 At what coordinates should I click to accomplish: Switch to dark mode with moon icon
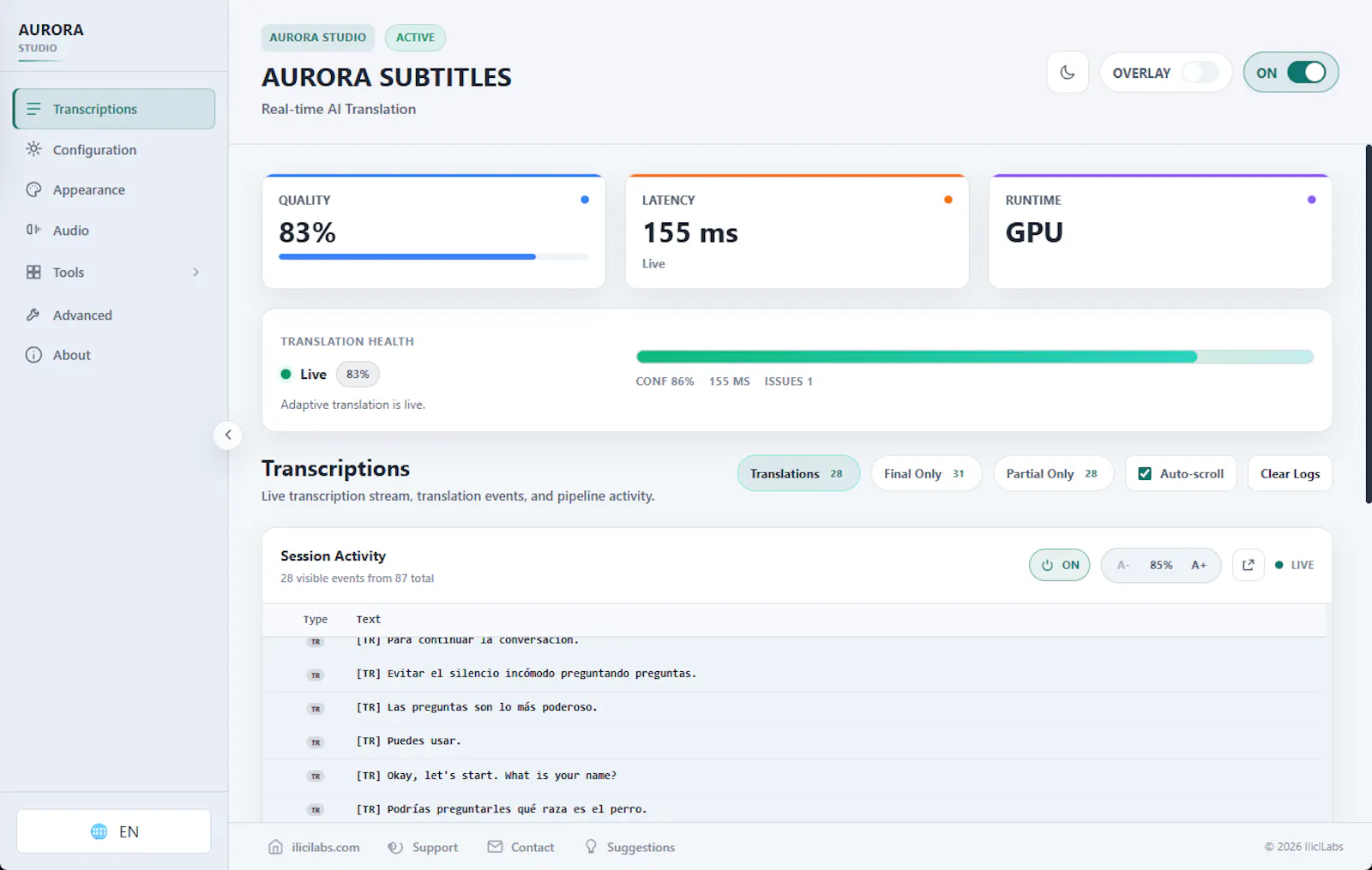(1068, 73)
